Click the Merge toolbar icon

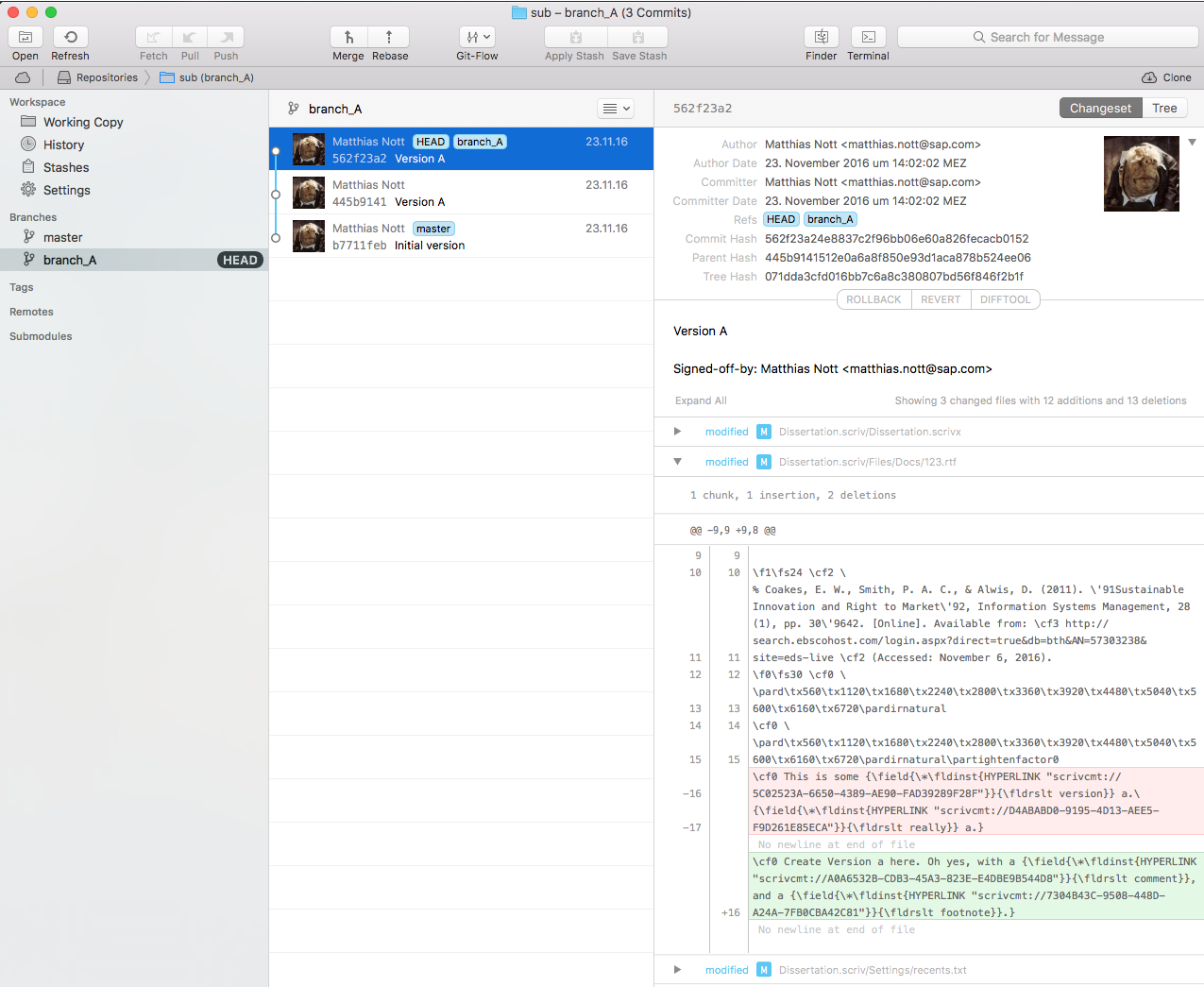348,37
